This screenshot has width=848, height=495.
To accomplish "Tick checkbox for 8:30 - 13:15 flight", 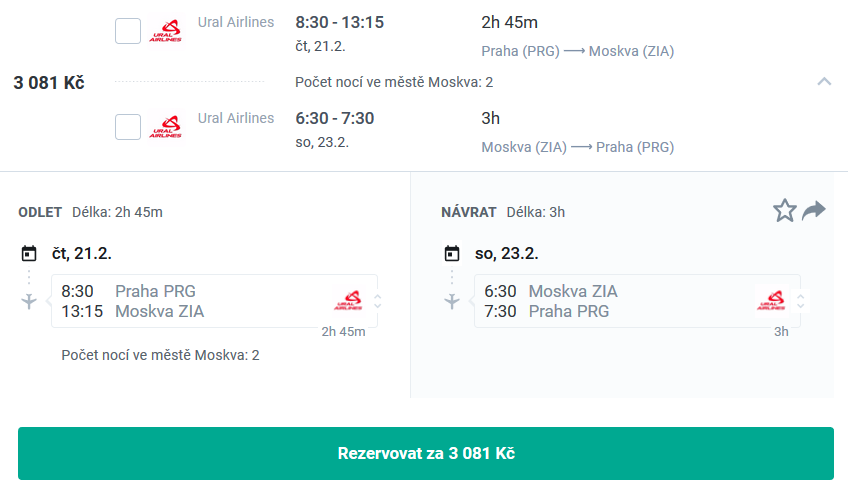I will point(128,31).
